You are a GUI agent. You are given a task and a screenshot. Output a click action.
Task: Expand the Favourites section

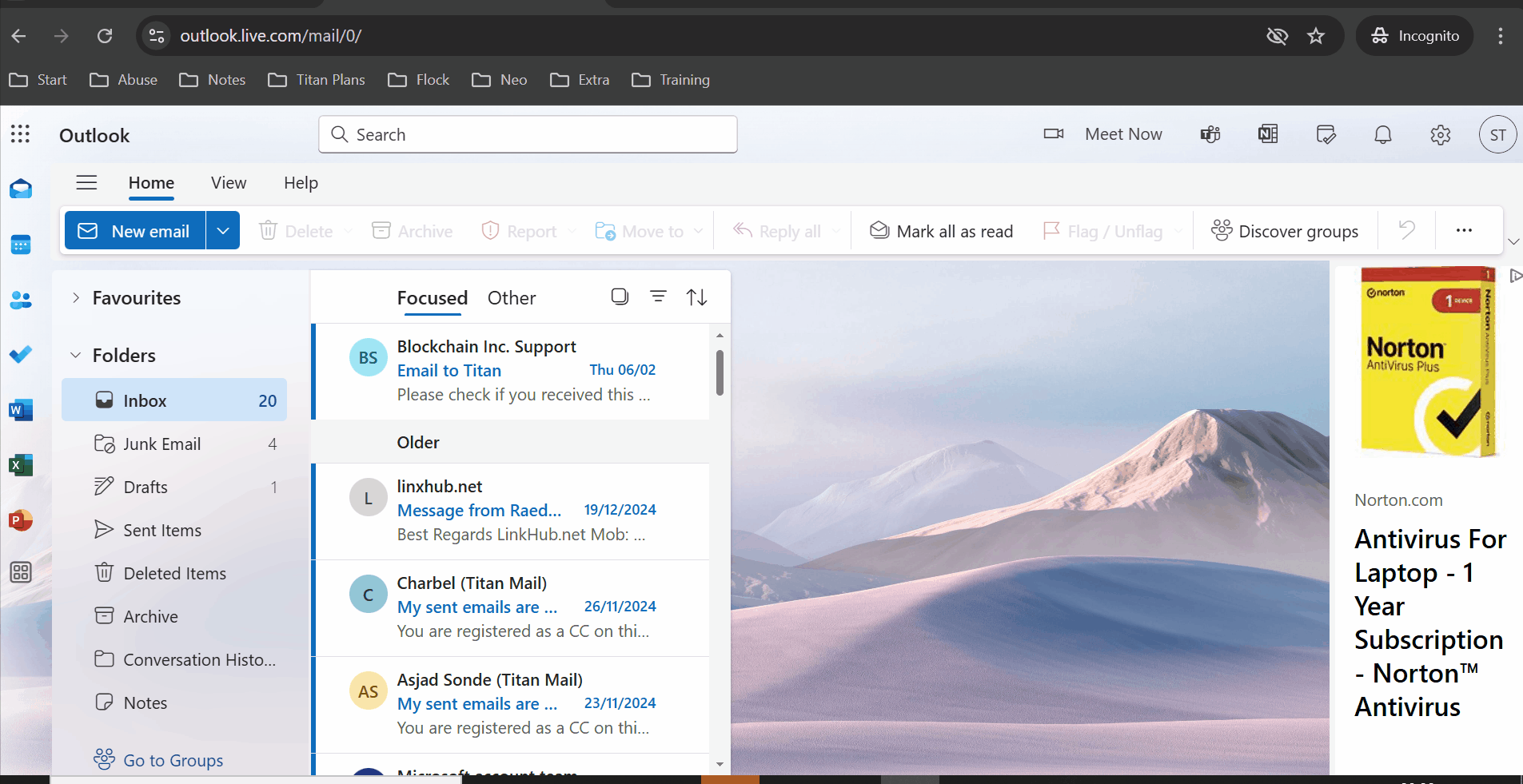76,298
